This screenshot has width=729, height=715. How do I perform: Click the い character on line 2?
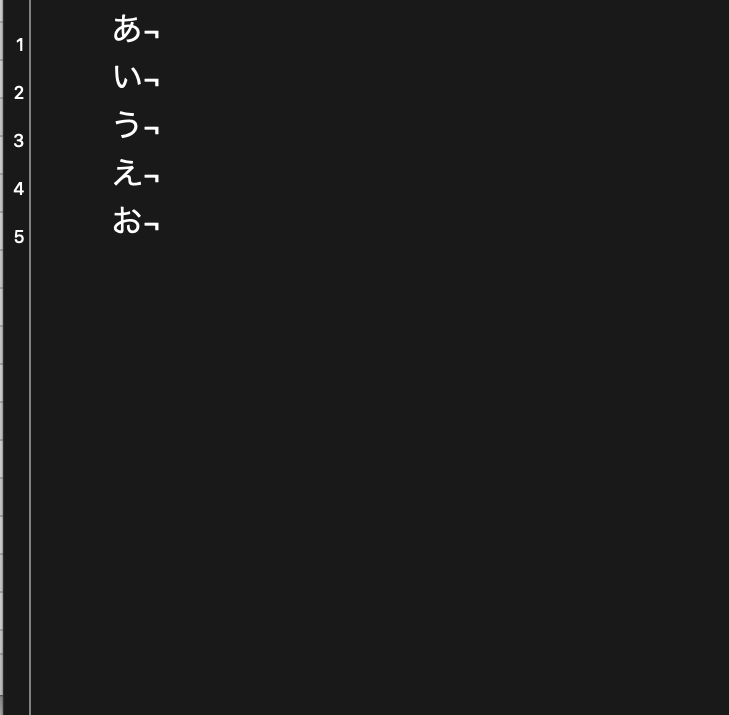point(127,76)
